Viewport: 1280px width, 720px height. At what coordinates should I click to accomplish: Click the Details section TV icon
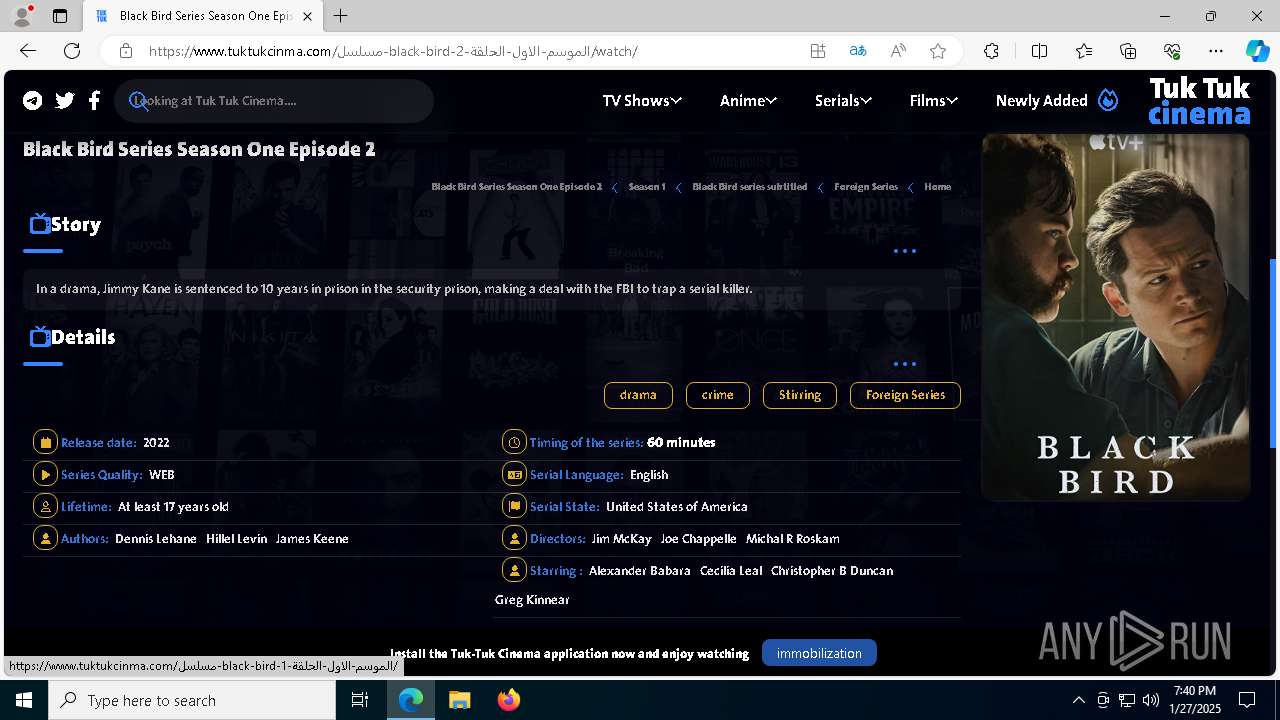(x=40, y=336)
